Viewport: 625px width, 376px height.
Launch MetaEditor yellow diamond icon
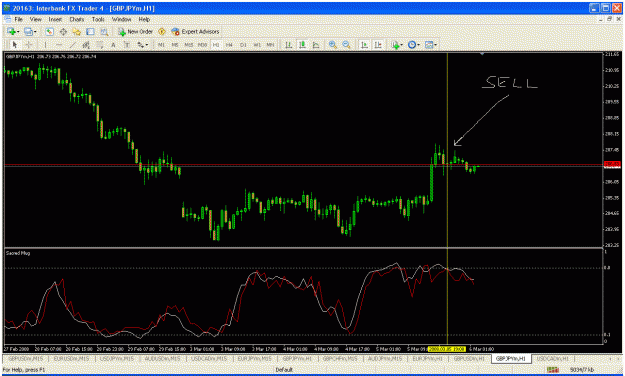pos(162,31)
